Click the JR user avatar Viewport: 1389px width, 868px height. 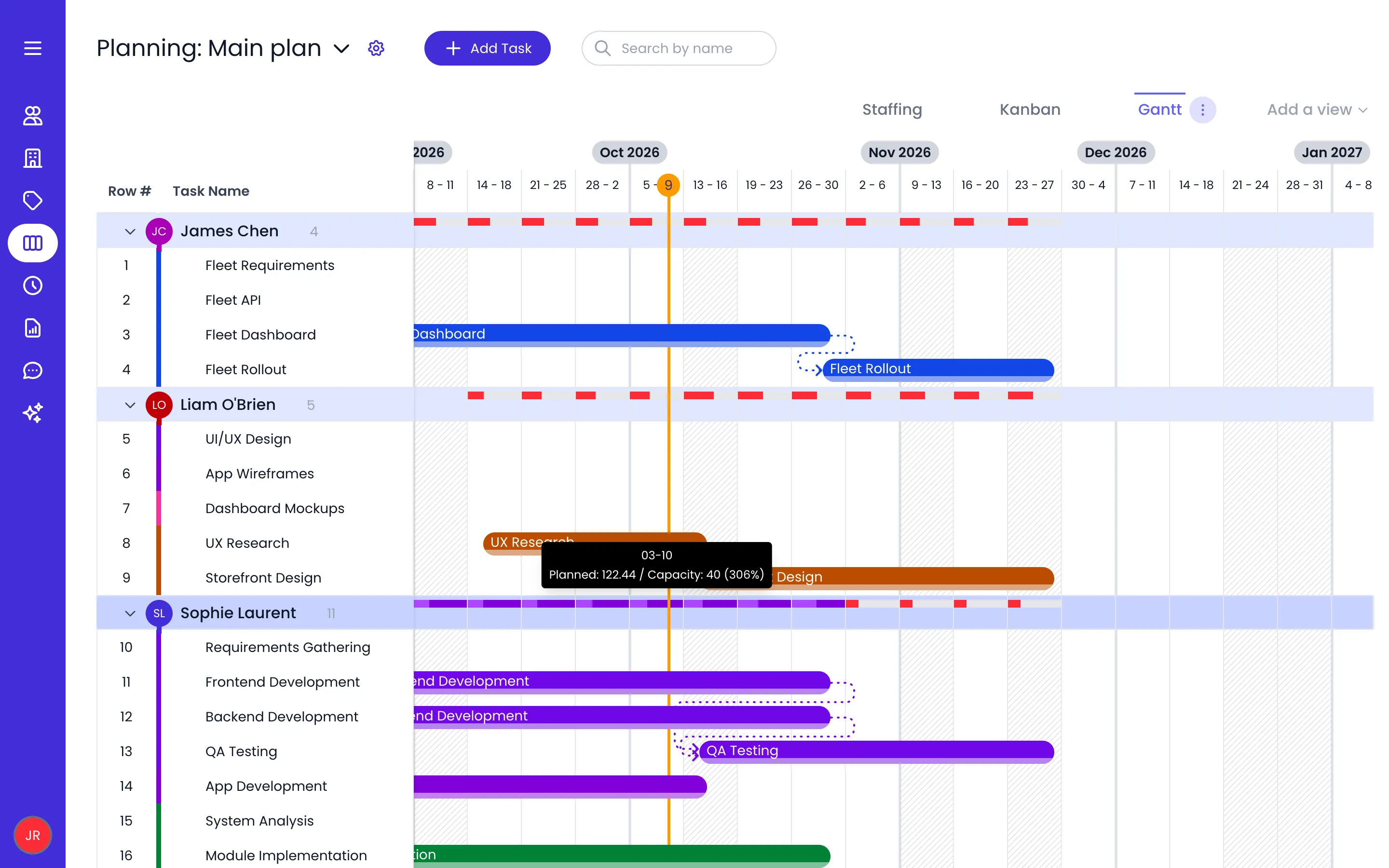pos(33,836)
